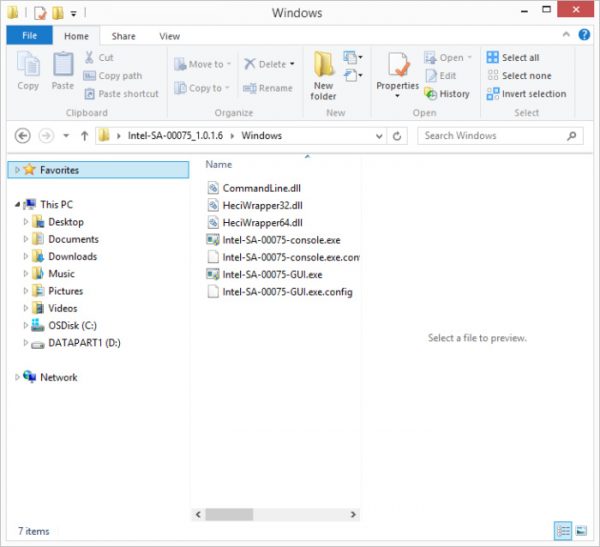Click the search magnifier icon
This screenshot has width=600, height=547.
pos(571,136)
